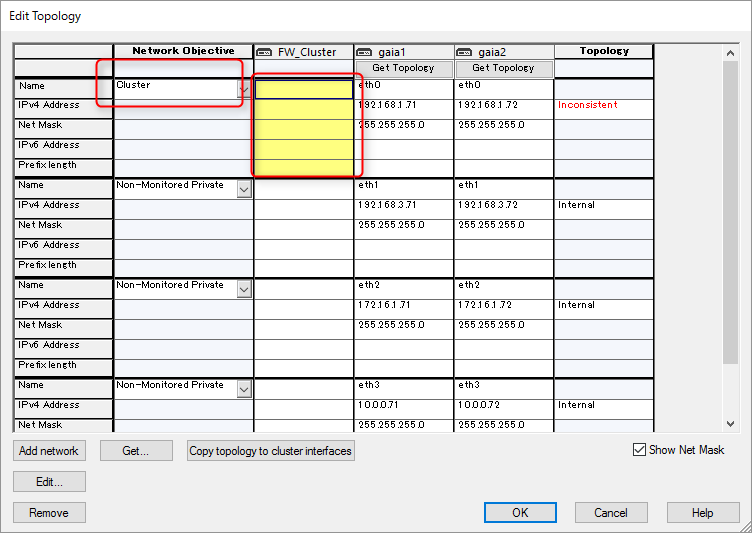The height and width of the screenshot is (533, 752).
Task: Select gaia1 eth1 name cell
Action: 404,189
